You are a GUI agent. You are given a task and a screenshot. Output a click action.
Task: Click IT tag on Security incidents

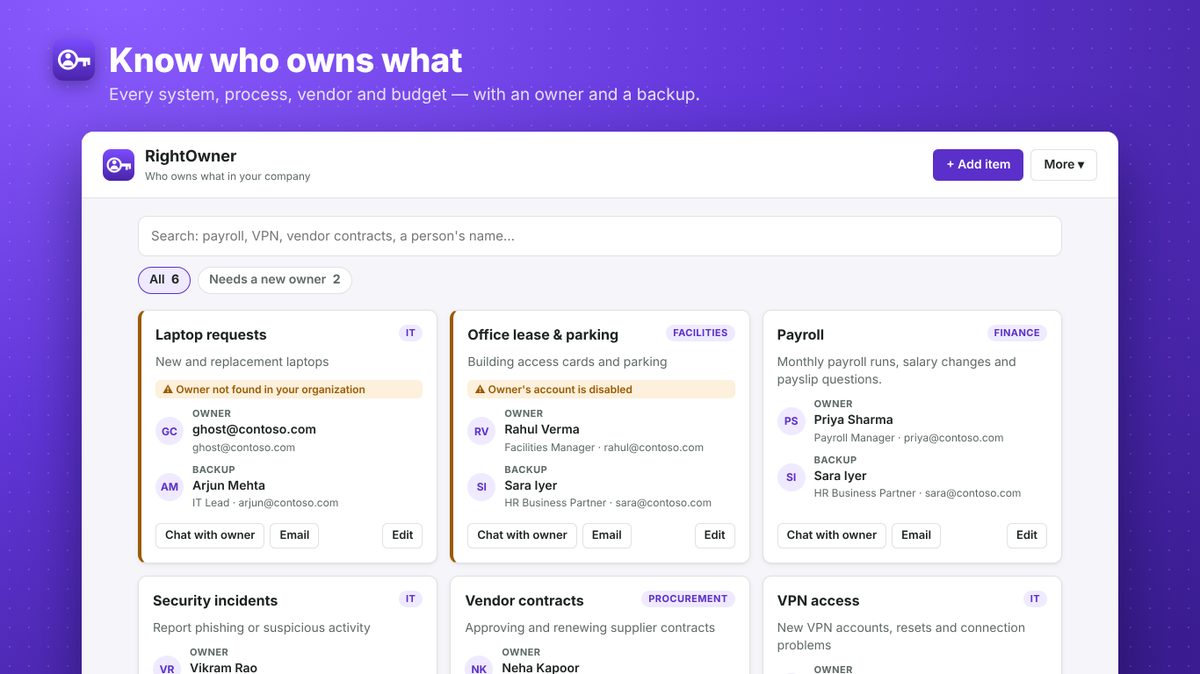coord(411,599)
